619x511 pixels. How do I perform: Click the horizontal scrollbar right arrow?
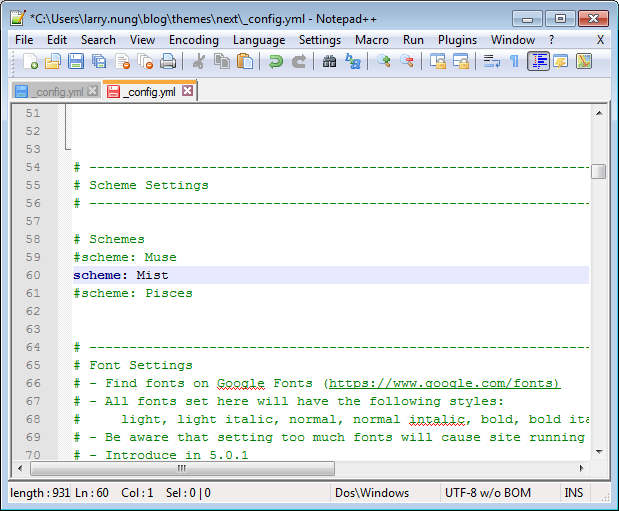581,468
